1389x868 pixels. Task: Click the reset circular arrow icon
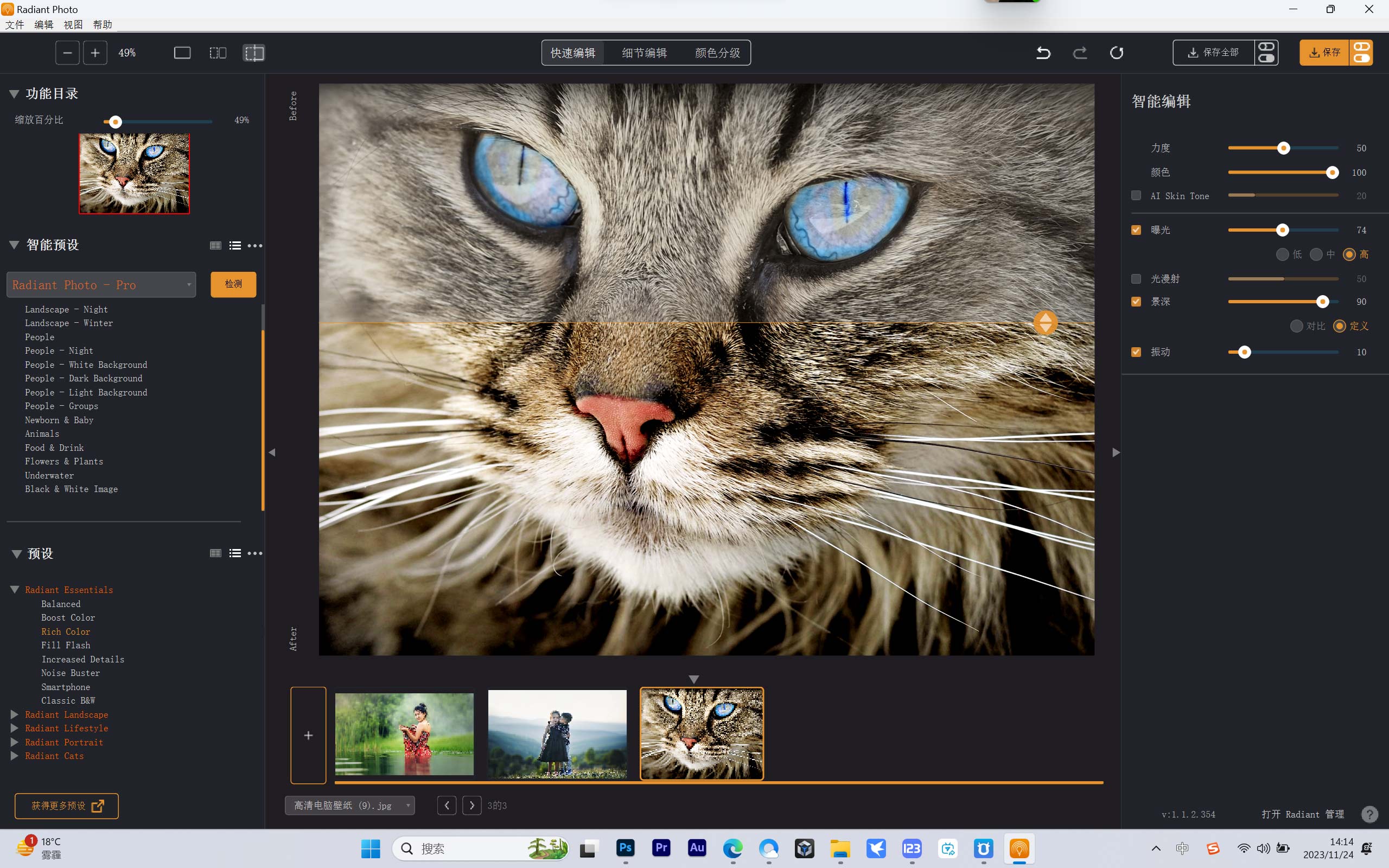pyautogui.click(x=1117, y=53)
